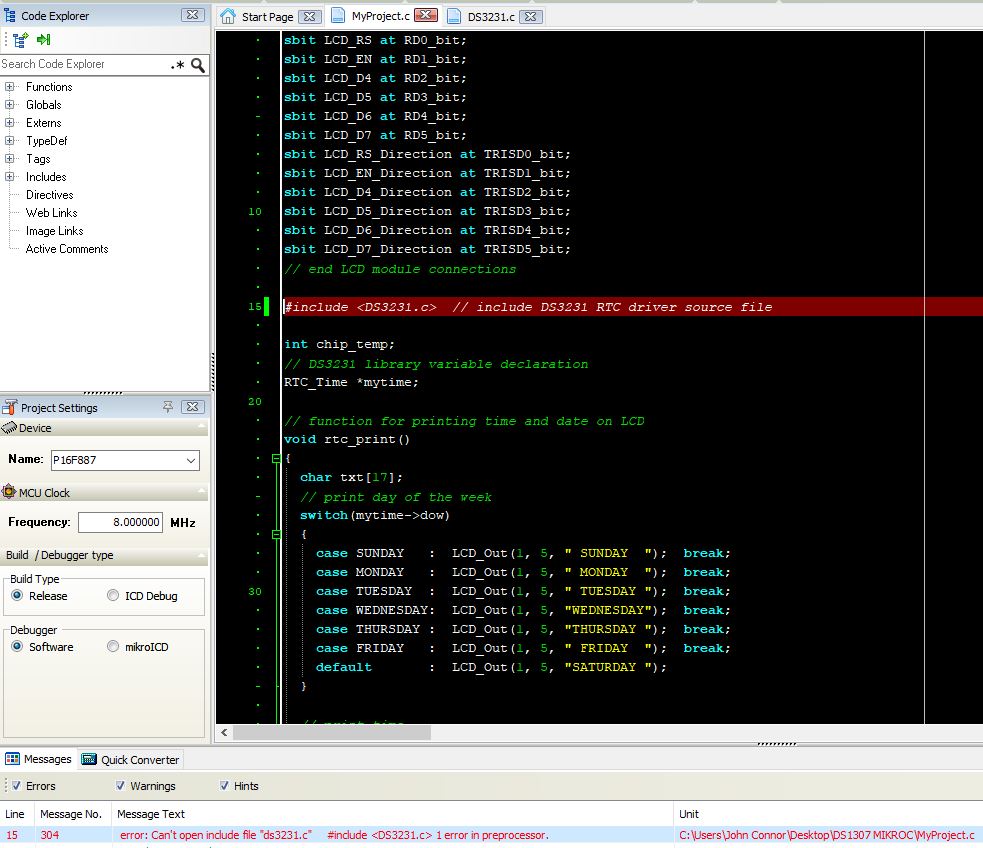This screenshot has height=848, width=983.
Task: Close the Project Settings panel
Action: [192, 407]
